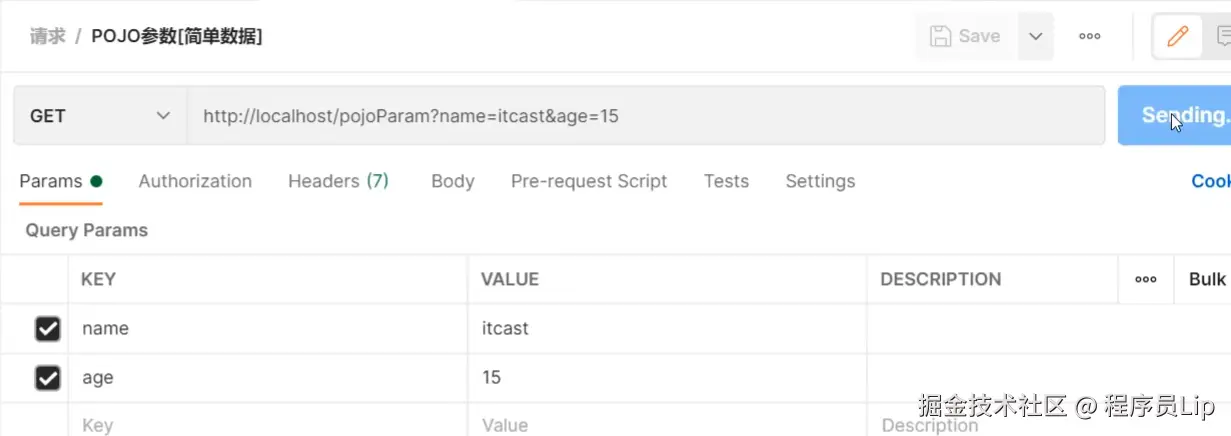Open the GET method dropdown
This screenshot has width=1231, height=436.
tap(100, 116)
